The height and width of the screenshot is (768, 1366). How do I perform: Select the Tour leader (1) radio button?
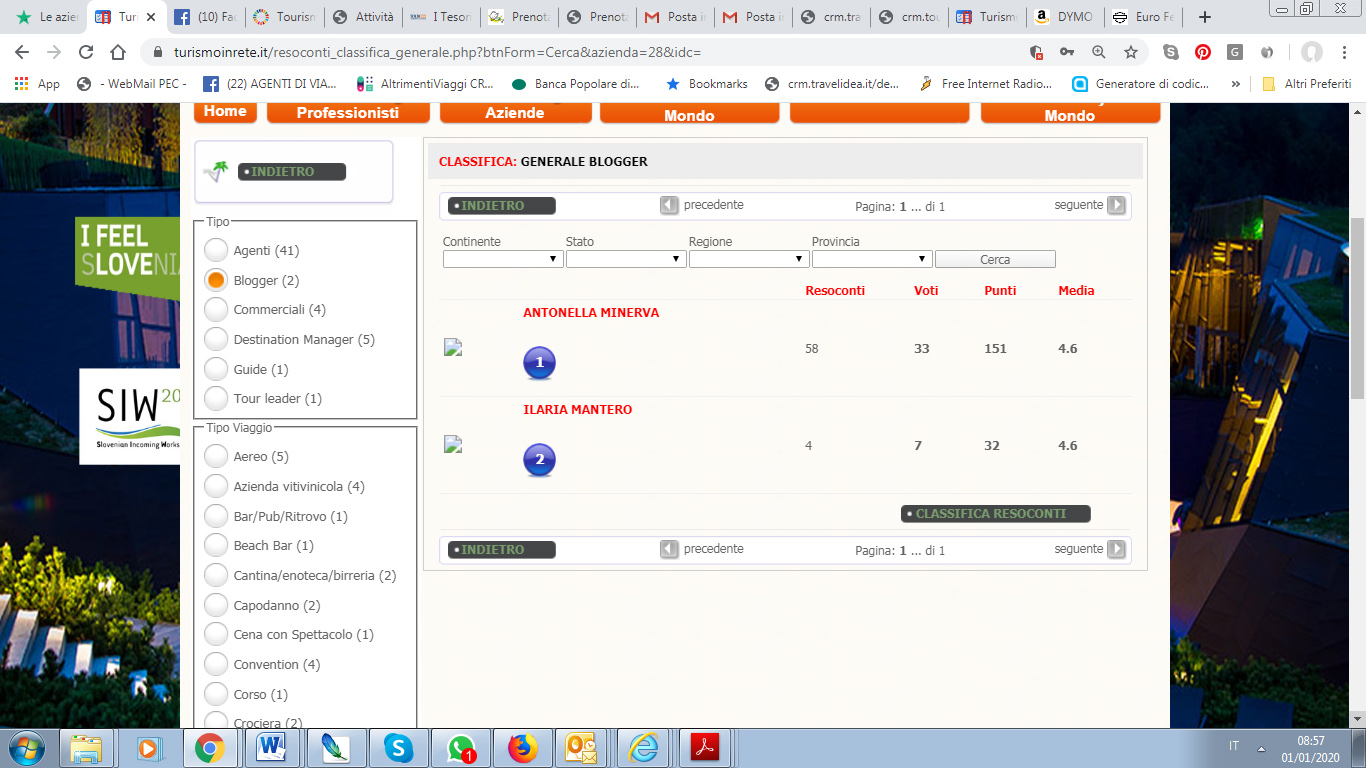[x=216, y=398]
